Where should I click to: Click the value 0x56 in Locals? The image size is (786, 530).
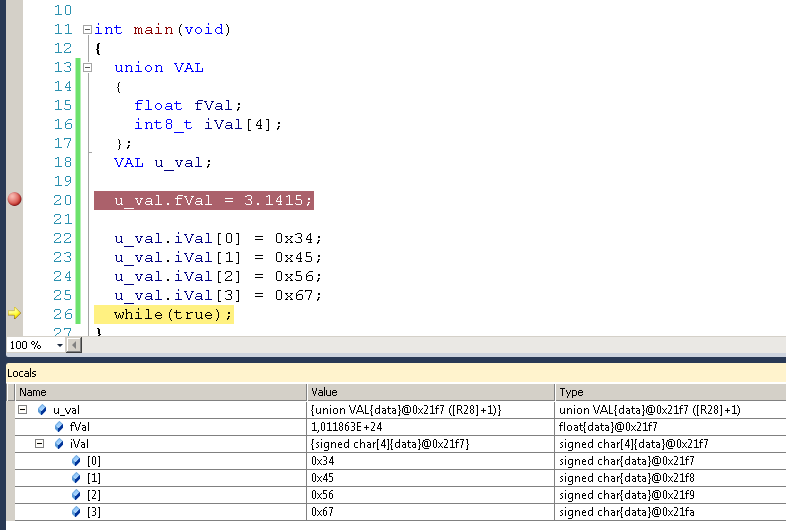point(322,495)
